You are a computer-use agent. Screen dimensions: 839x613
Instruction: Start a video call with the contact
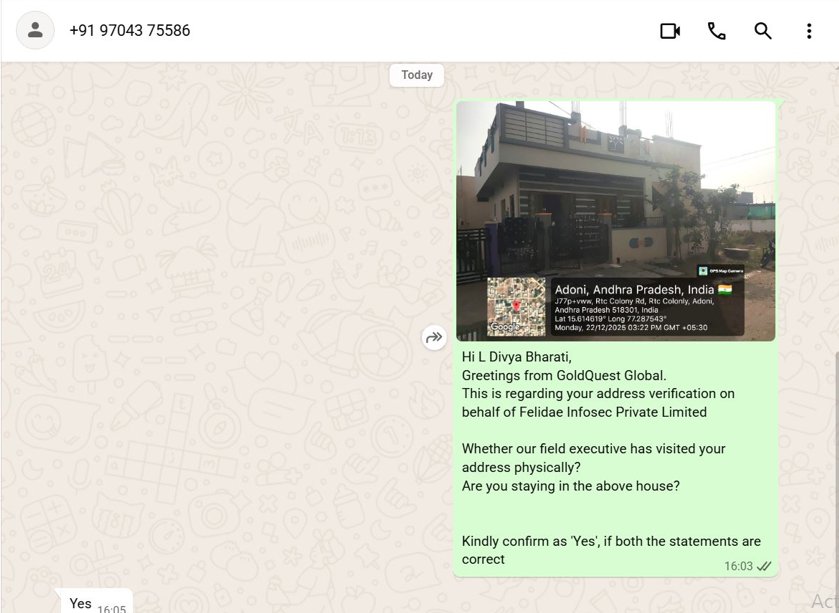click(670, 31)
